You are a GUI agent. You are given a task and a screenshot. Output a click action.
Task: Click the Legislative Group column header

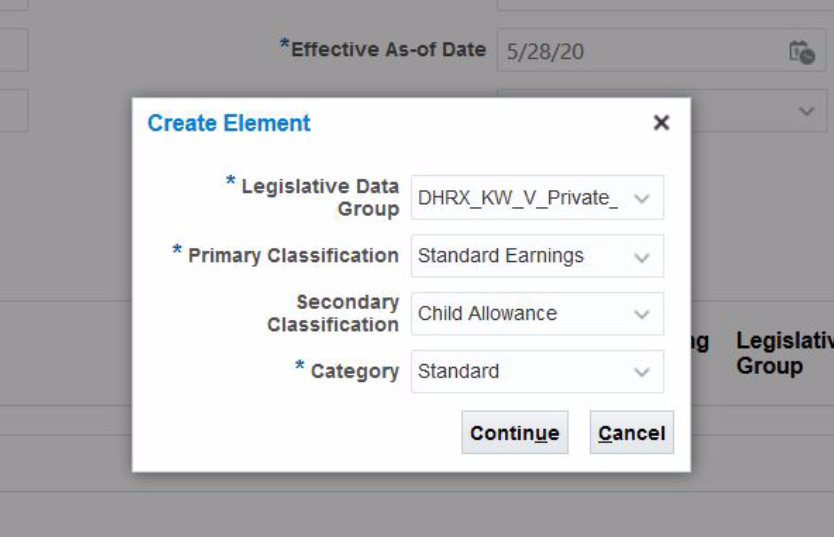coord(783,353)
